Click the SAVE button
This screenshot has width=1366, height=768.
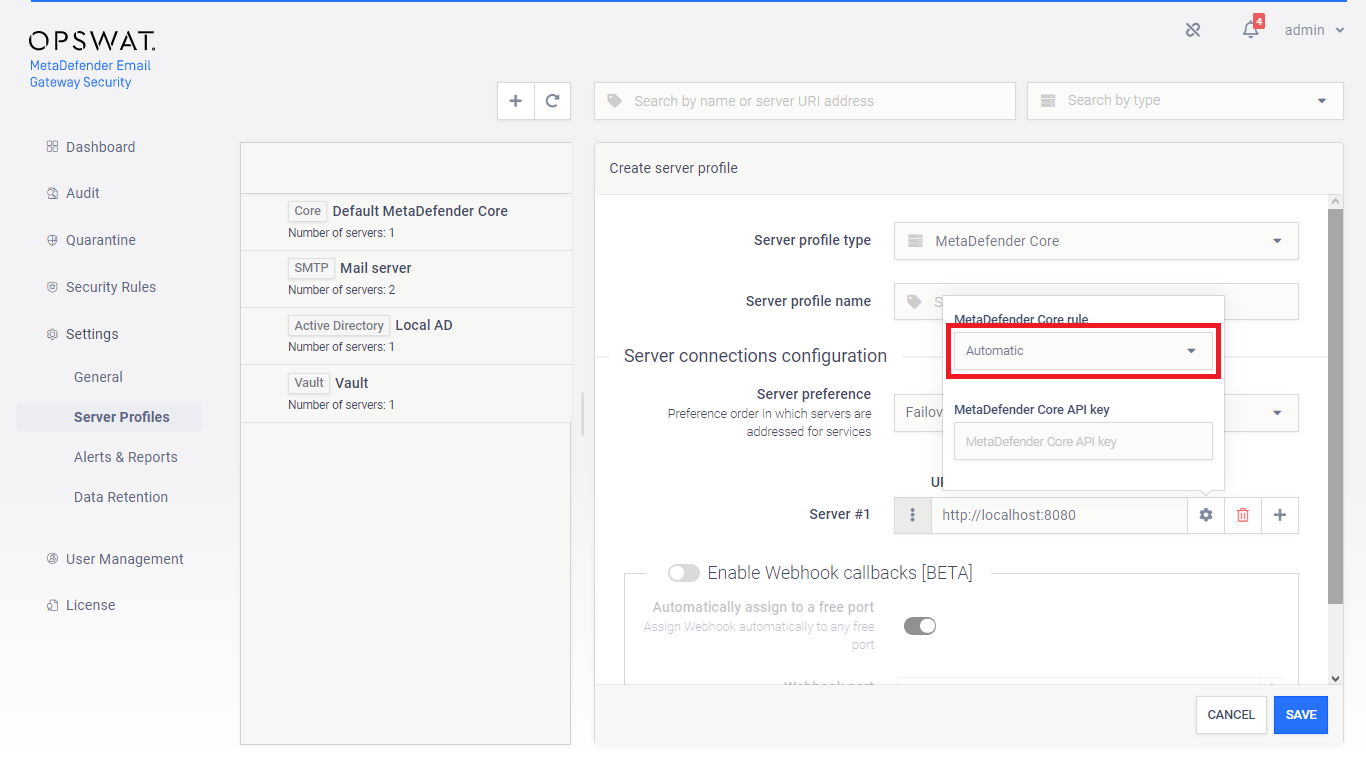(x=1301, y=715)
